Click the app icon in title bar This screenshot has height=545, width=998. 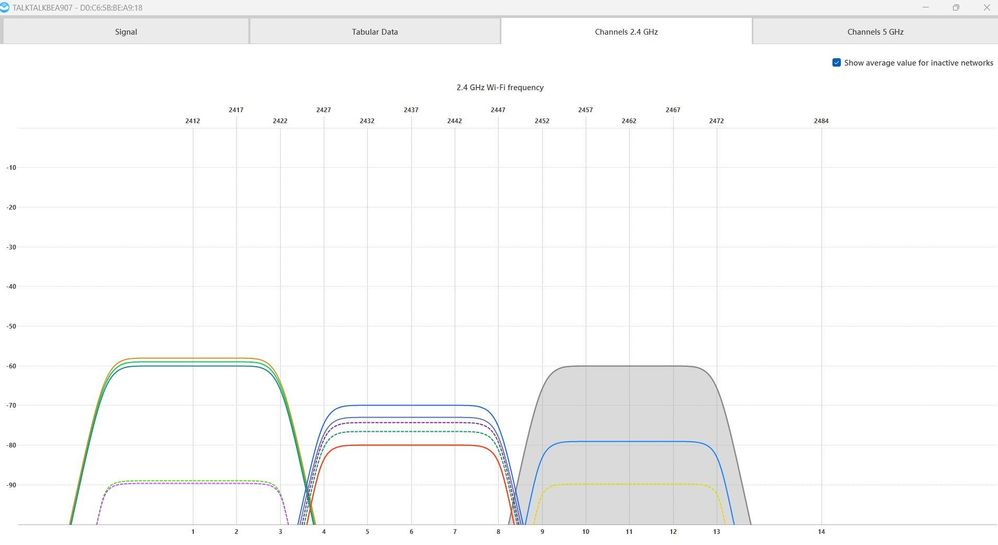(x=5, y=7)
